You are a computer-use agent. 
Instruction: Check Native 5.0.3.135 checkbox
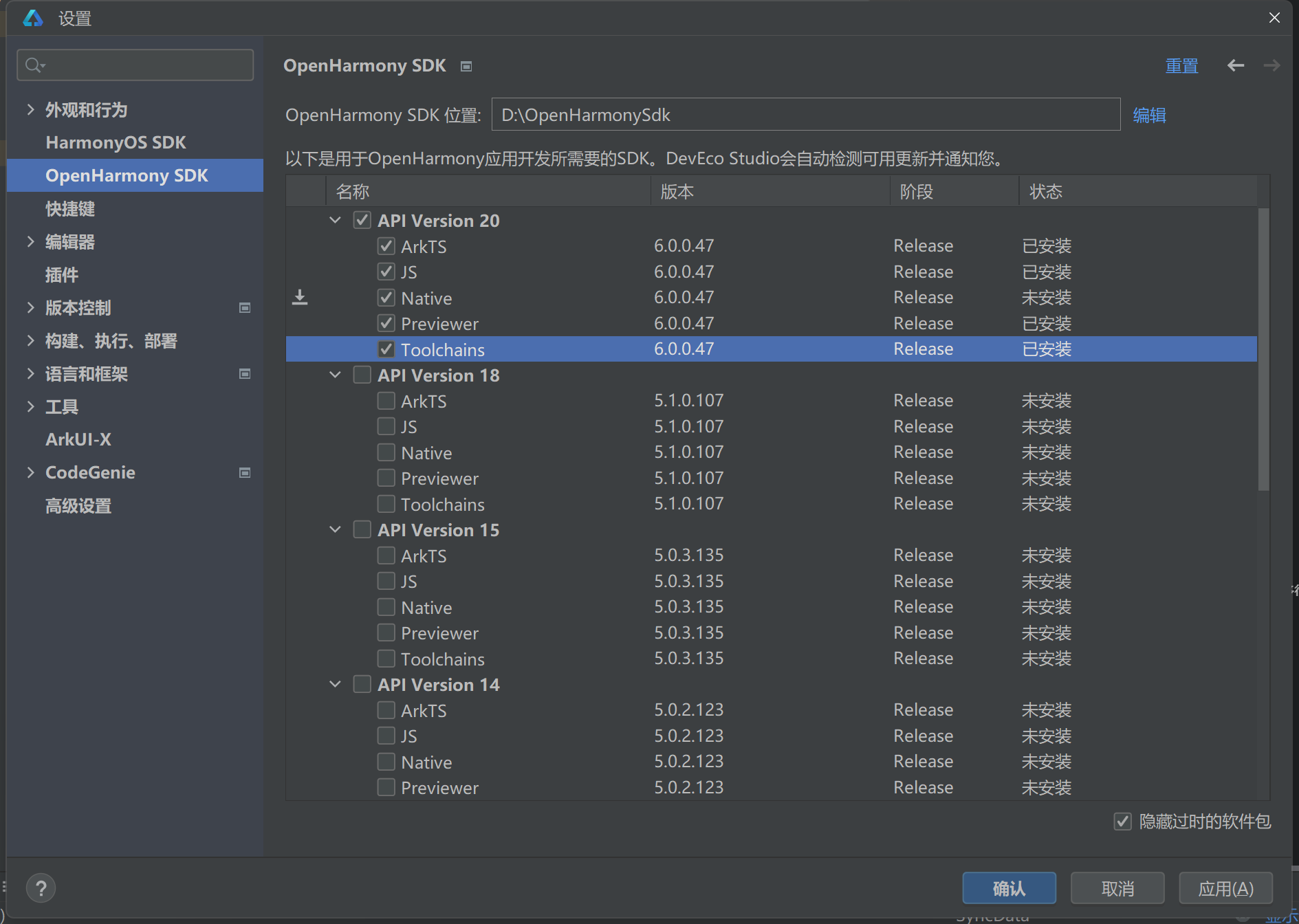click(386, 607)
